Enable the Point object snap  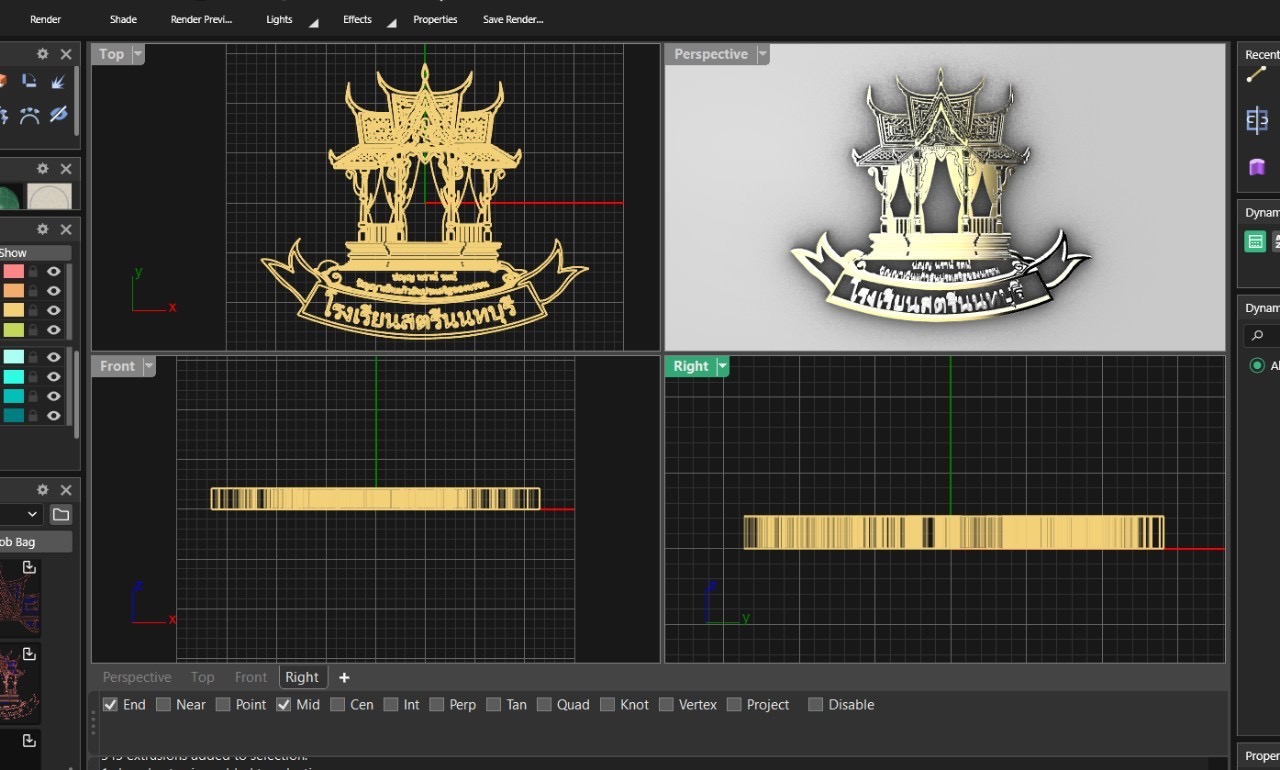pos(223,704)
